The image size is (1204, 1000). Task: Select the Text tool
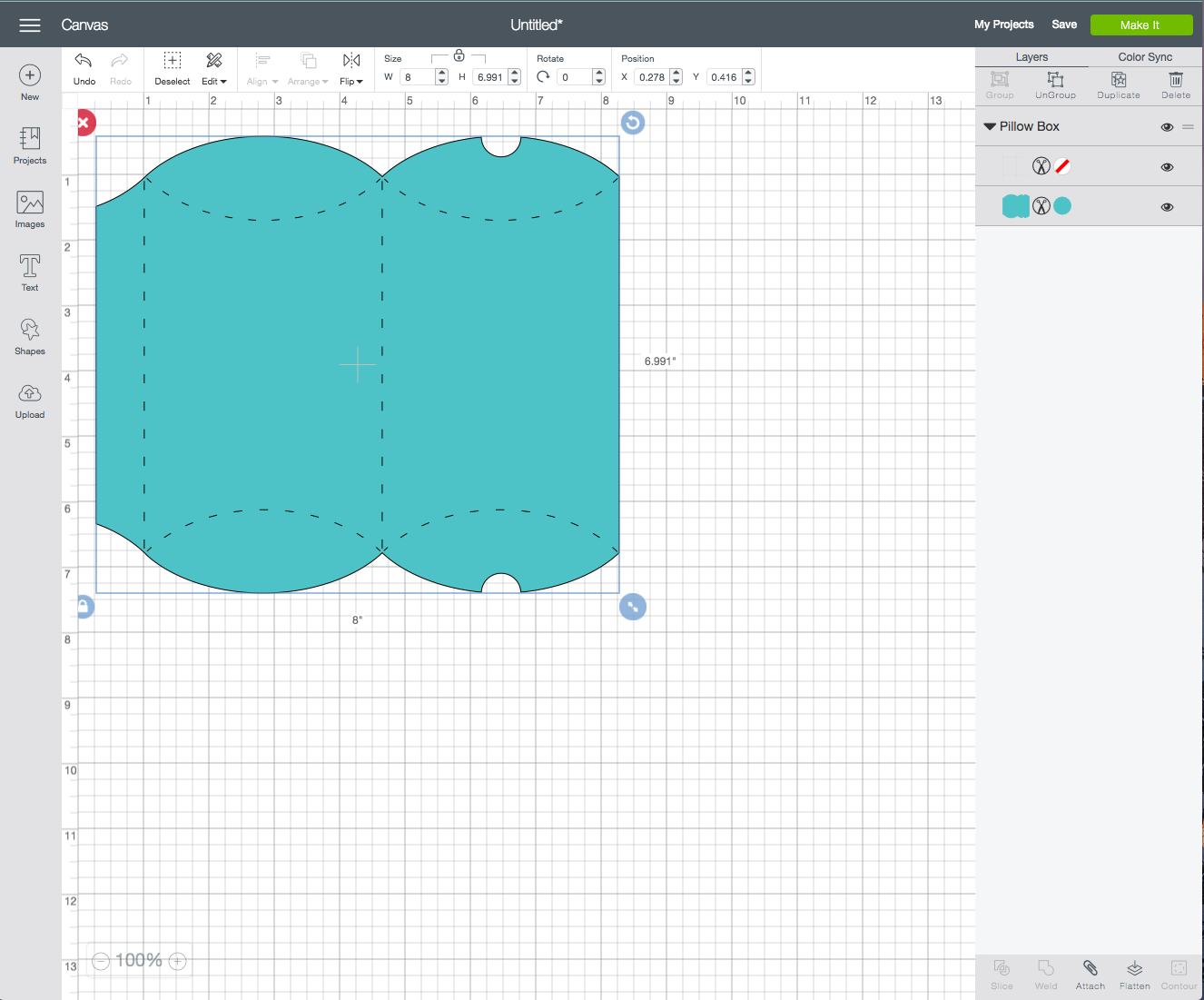pyautogui.click(x=29, y=271)
